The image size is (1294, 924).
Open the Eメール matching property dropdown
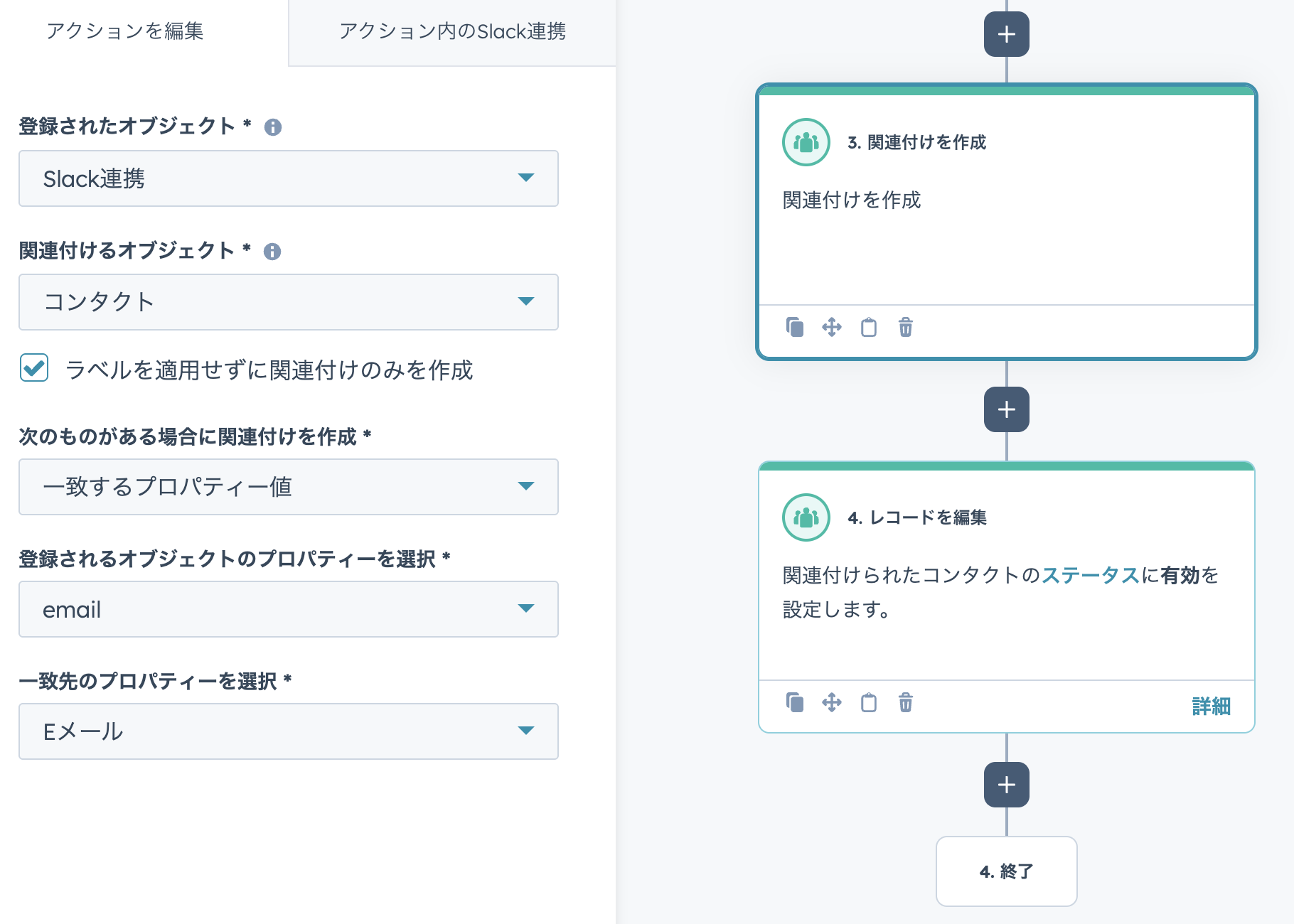289,731
